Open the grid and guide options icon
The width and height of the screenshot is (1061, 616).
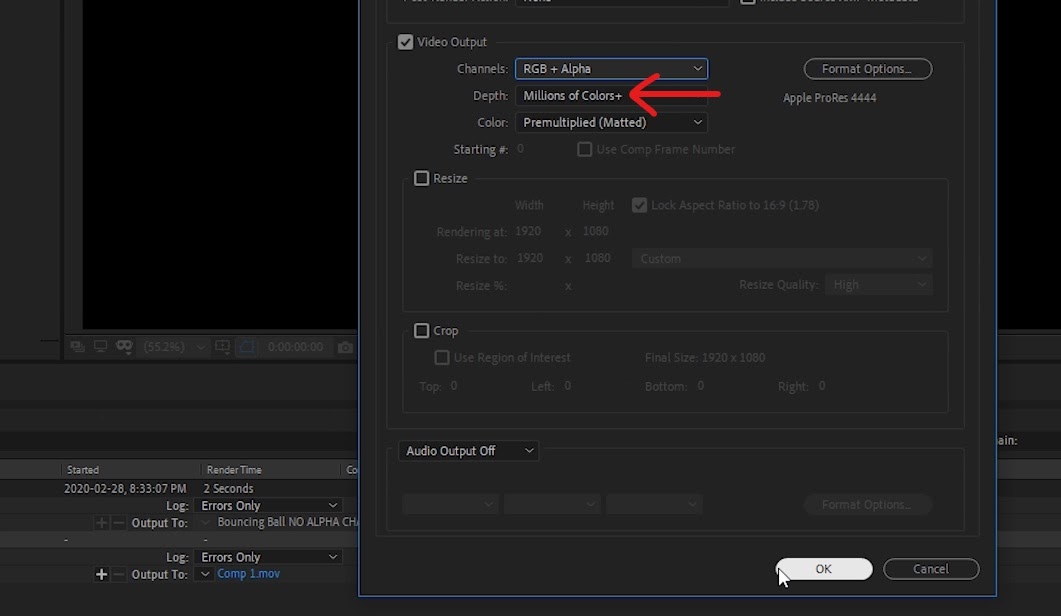(222, 347)
